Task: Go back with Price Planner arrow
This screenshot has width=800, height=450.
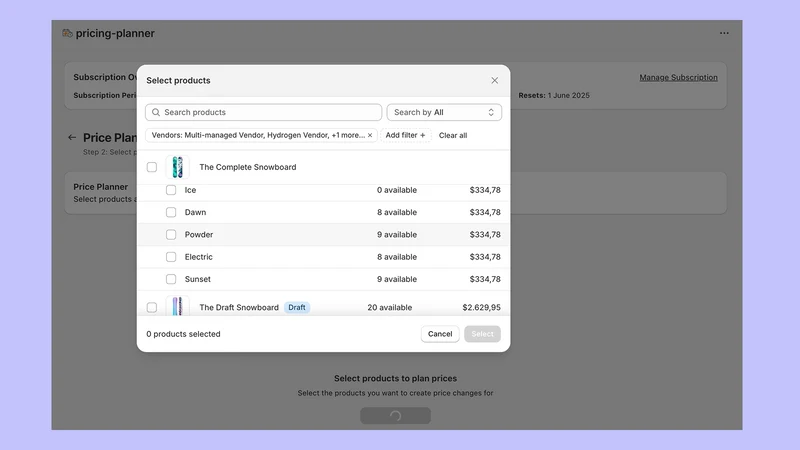Action: click(72, 137)
